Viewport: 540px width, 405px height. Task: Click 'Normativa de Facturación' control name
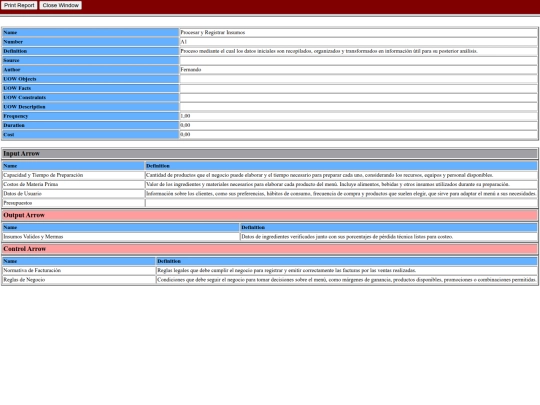click(x=32, y=271)
